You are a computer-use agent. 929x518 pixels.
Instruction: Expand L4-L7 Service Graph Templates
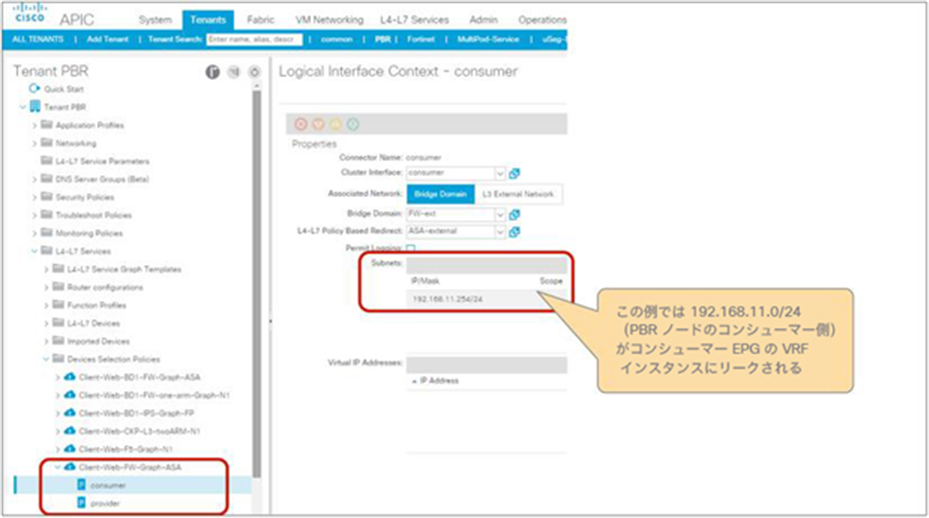46,269
